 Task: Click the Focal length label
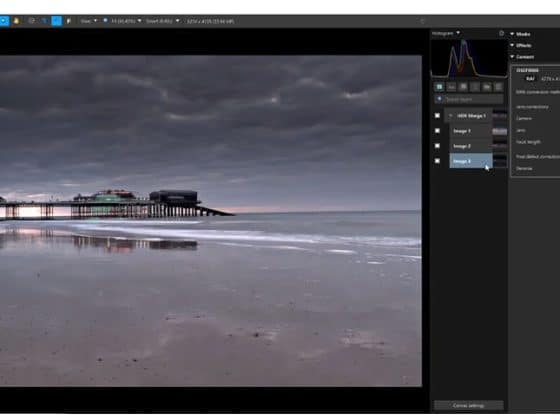coord(528,142)
